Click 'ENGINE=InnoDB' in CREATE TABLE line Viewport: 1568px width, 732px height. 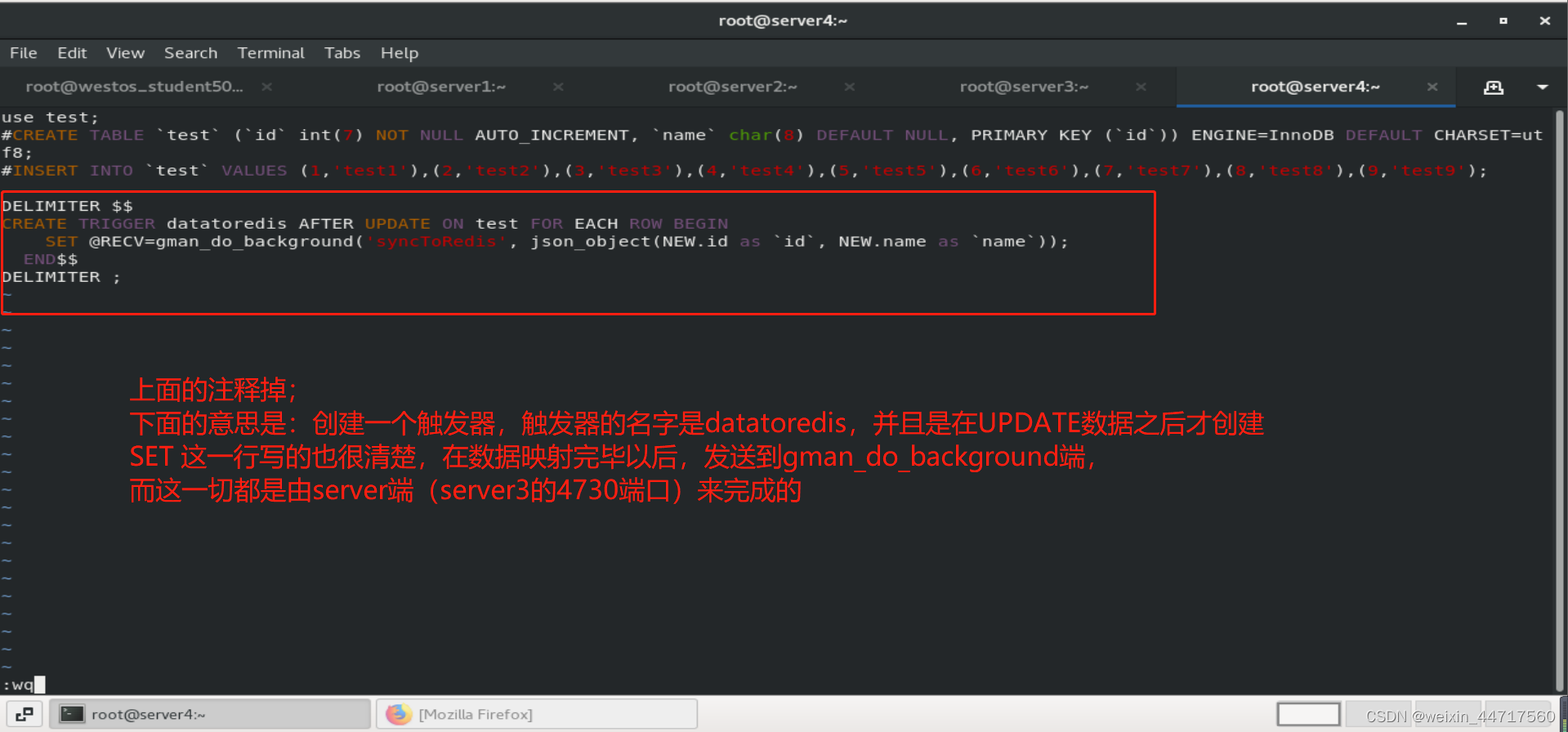coord(1262,136)
